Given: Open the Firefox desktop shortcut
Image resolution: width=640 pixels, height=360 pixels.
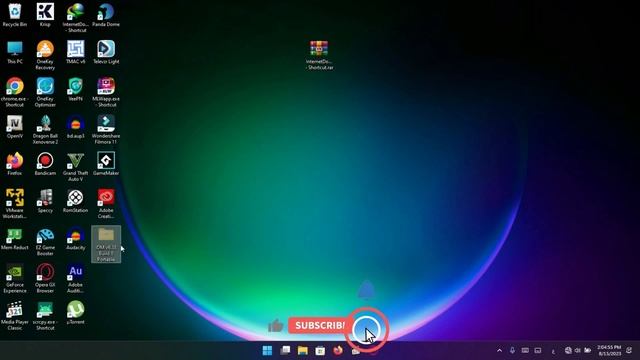Looking at the screenshot, I should coord(15,164).
